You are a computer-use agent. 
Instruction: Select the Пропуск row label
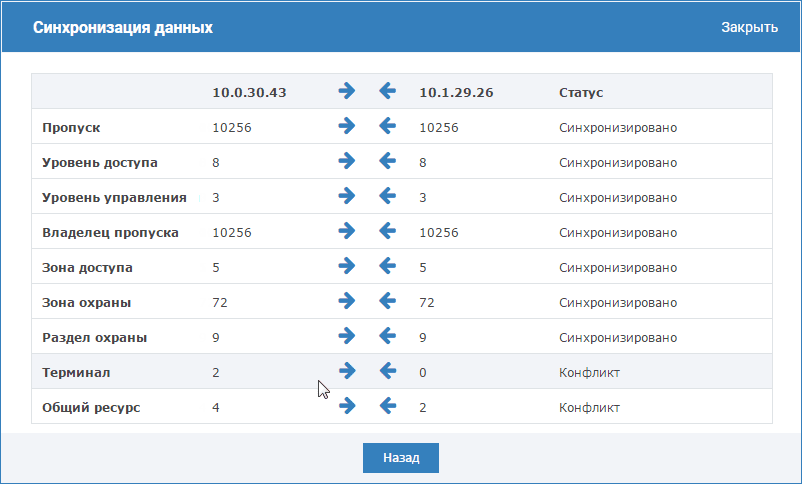click(x=71, y=128)
